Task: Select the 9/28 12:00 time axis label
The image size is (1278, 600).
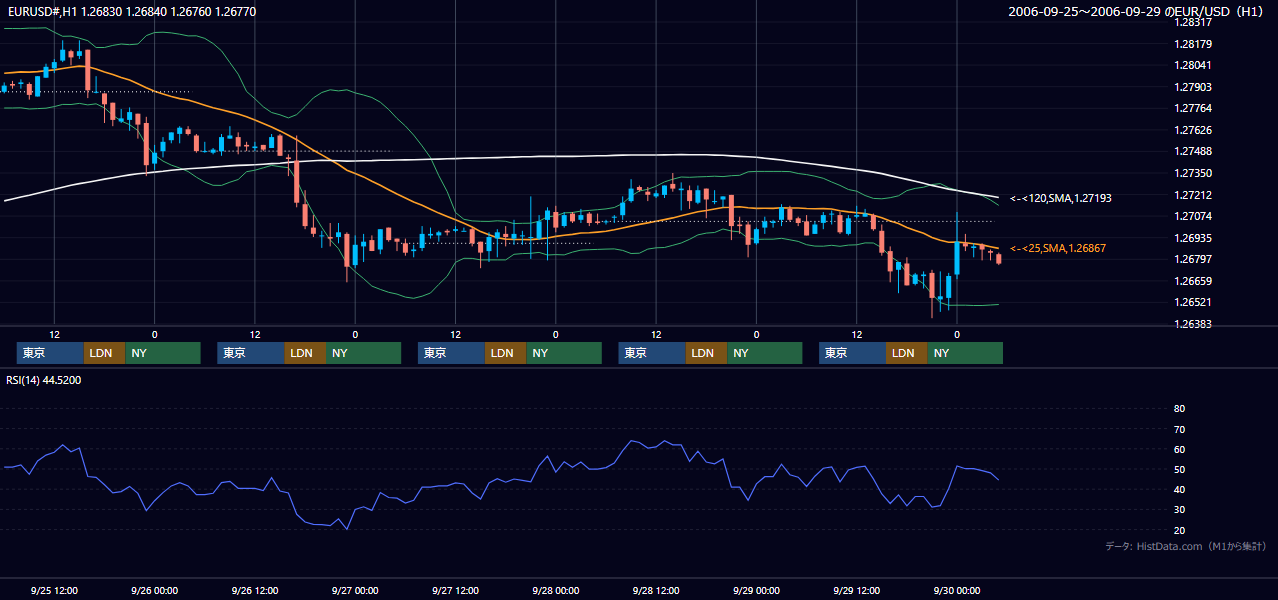Action: click(x=656, y=590)
